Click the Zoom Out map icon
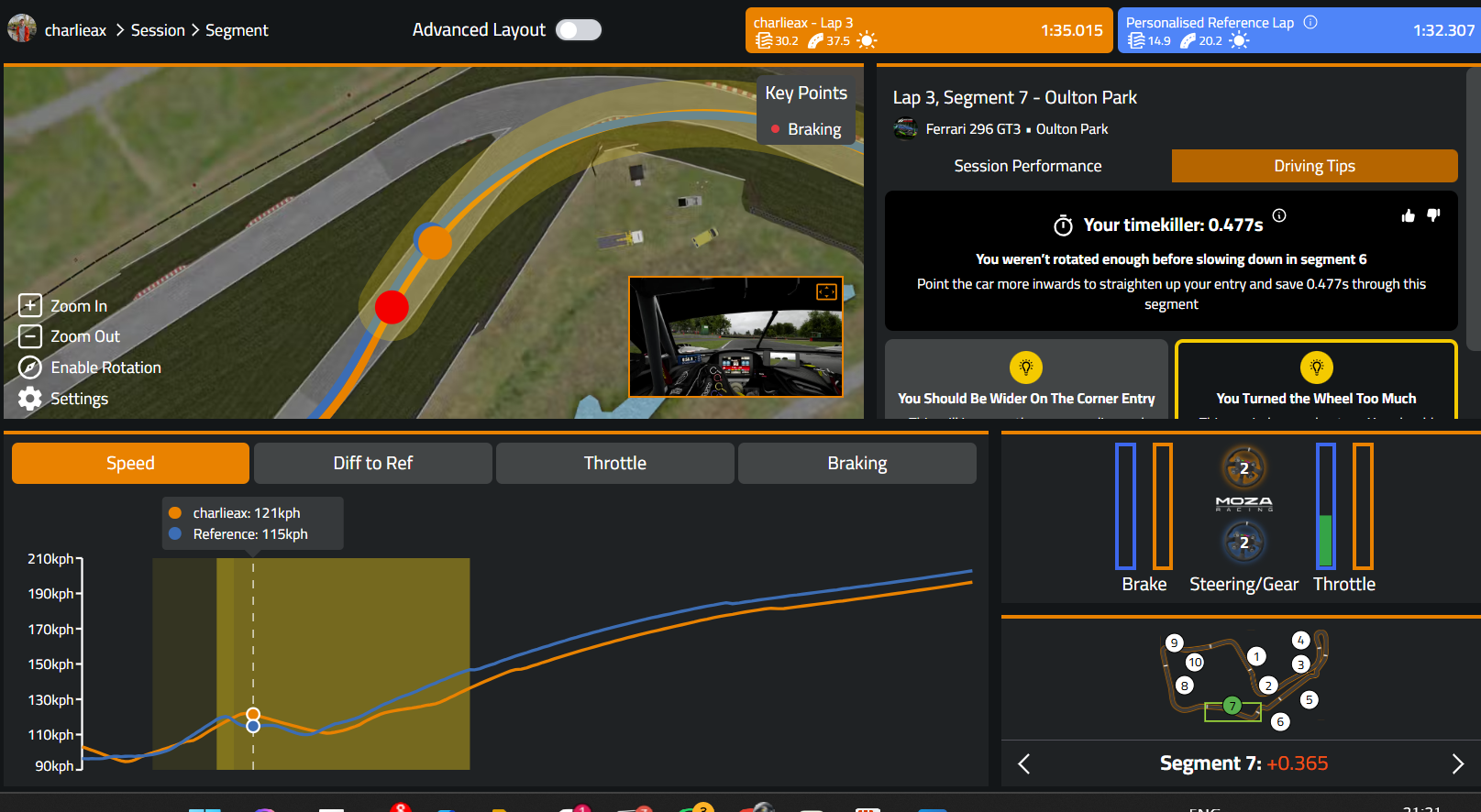1481x812 pixels. (x=30, y=336)
